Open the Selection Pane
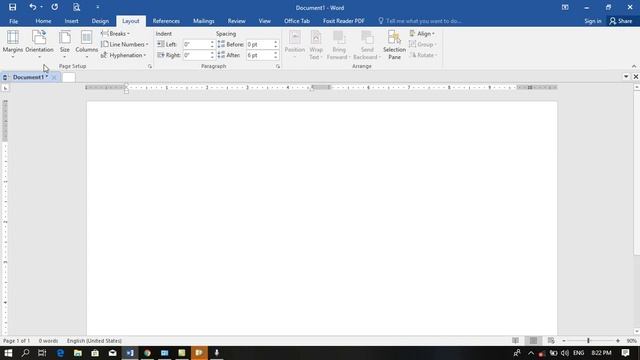 point(394,45)
